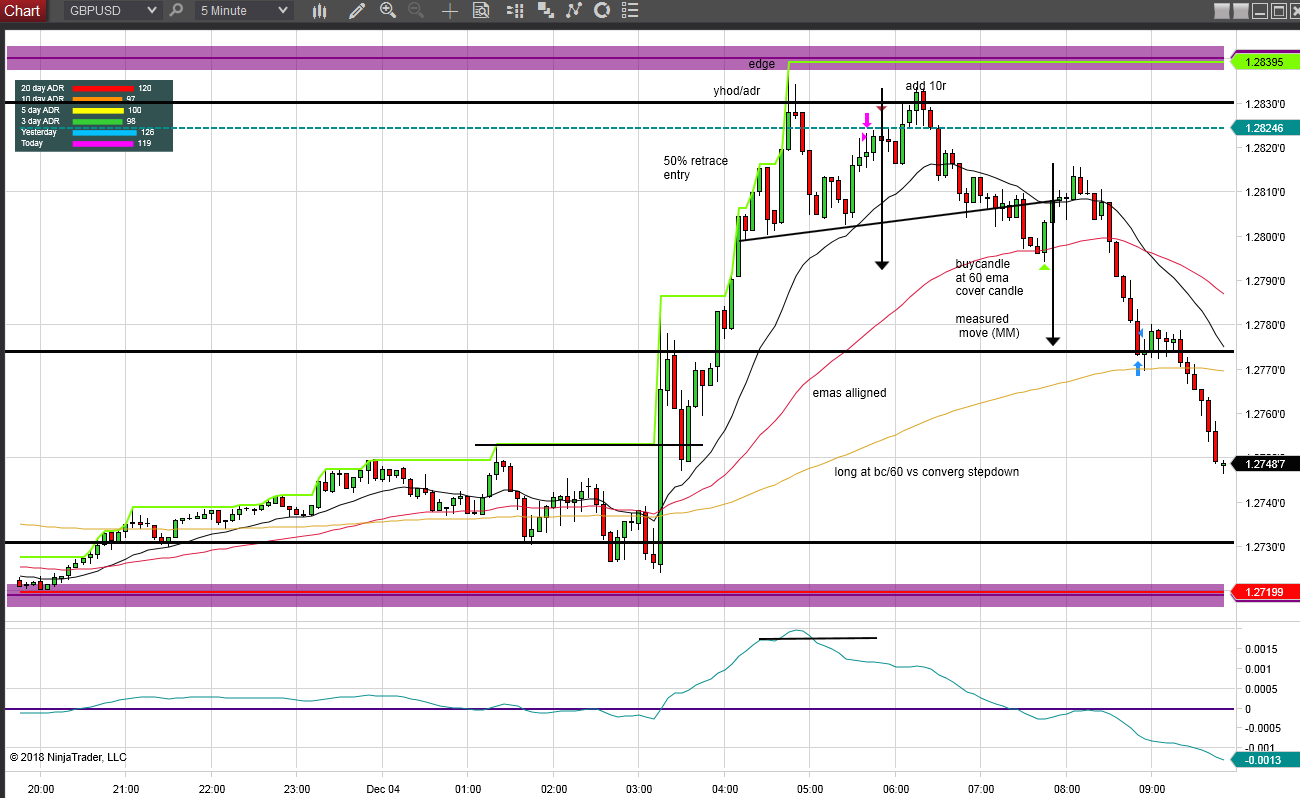Viewport: 1300px width, 798px height.
Task: Open the bar type chart style icon
Action: tap(320, 11)
